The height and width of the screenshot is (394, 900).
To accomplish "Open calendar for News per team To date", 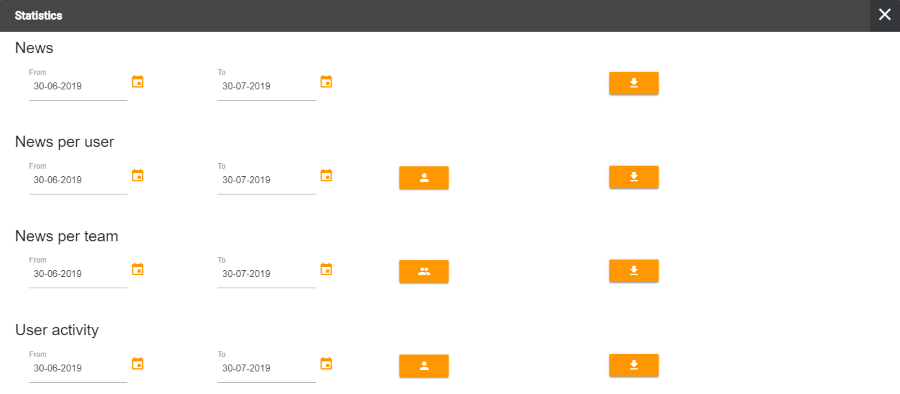I will (x=326, y=269).
